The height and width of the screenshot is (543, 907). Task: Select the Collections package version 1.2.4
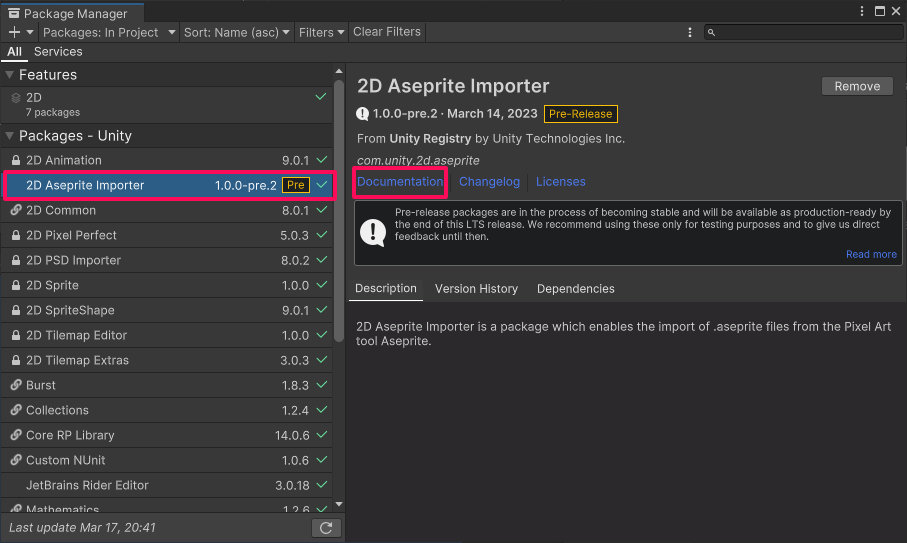tap(167, 410)
